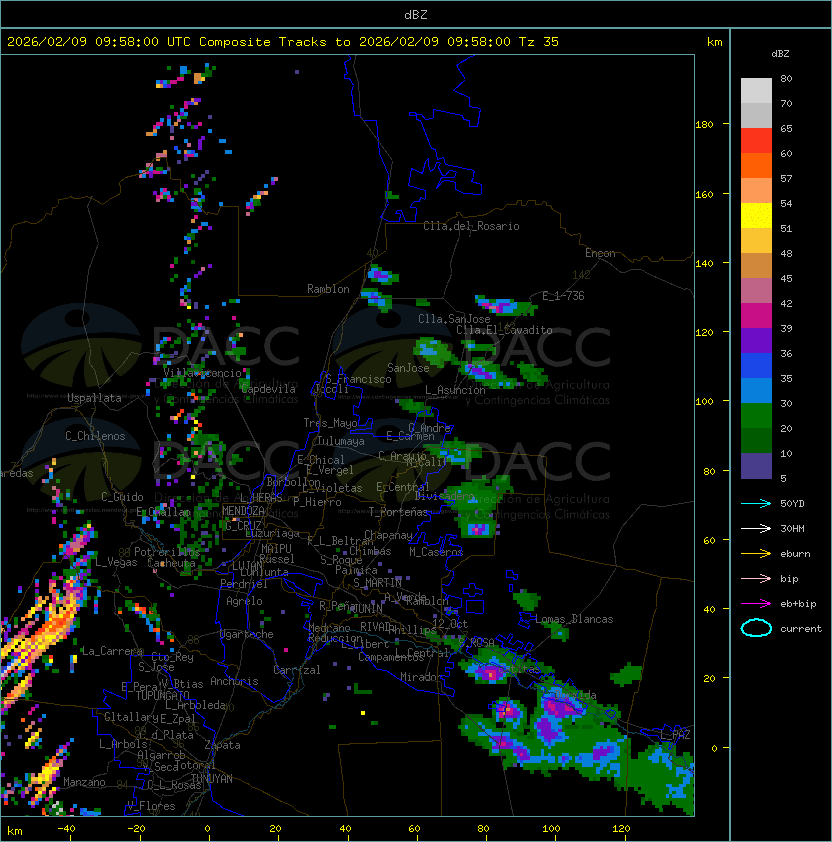The height and width of the screenshot is (842, 832).
Task: Click the 'eb+bip' legend label
Action: click(x=798, y=604)
